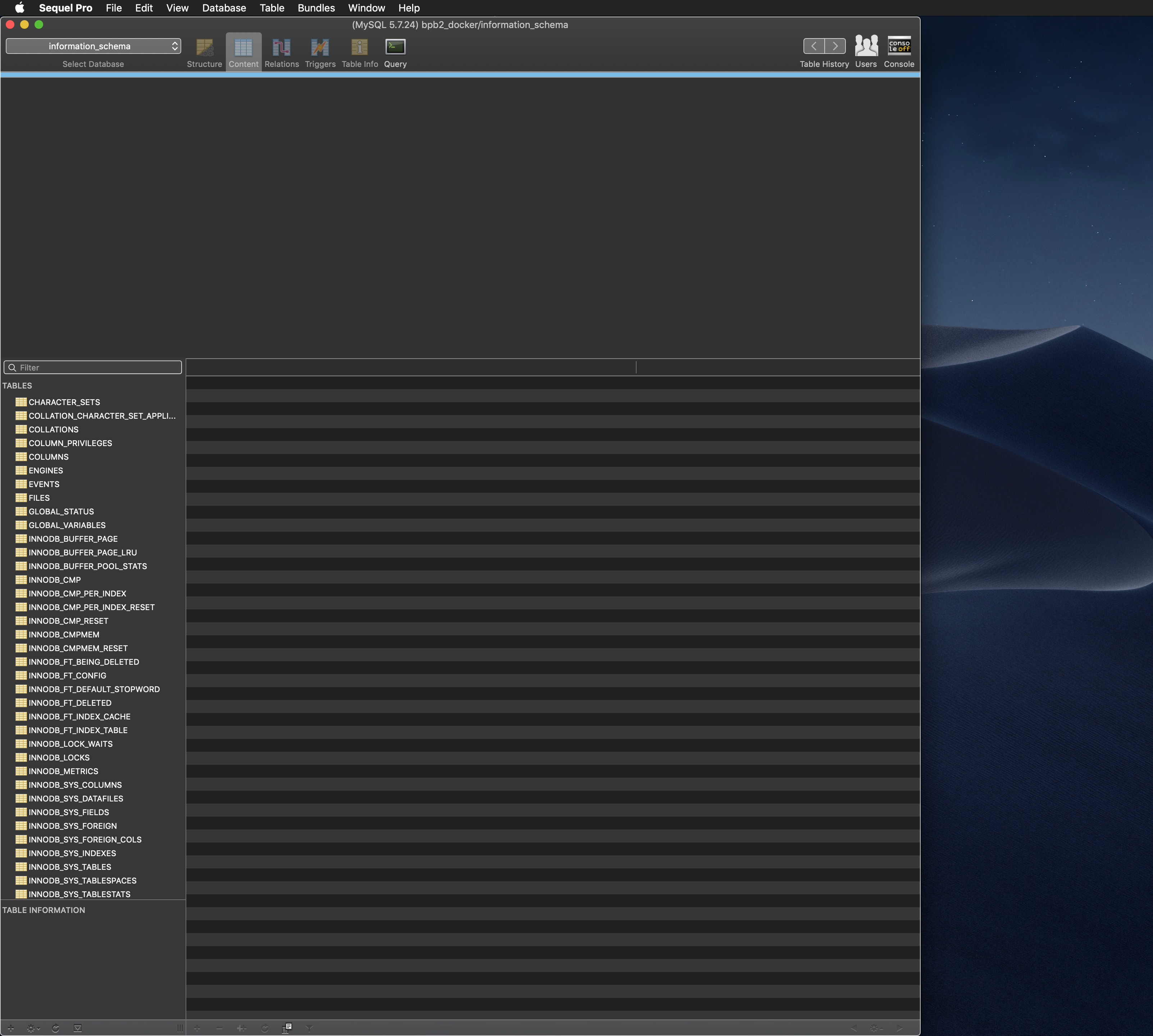Click the sidebar resize handle grip
1153x1036 pixels.
(181, 1028)
